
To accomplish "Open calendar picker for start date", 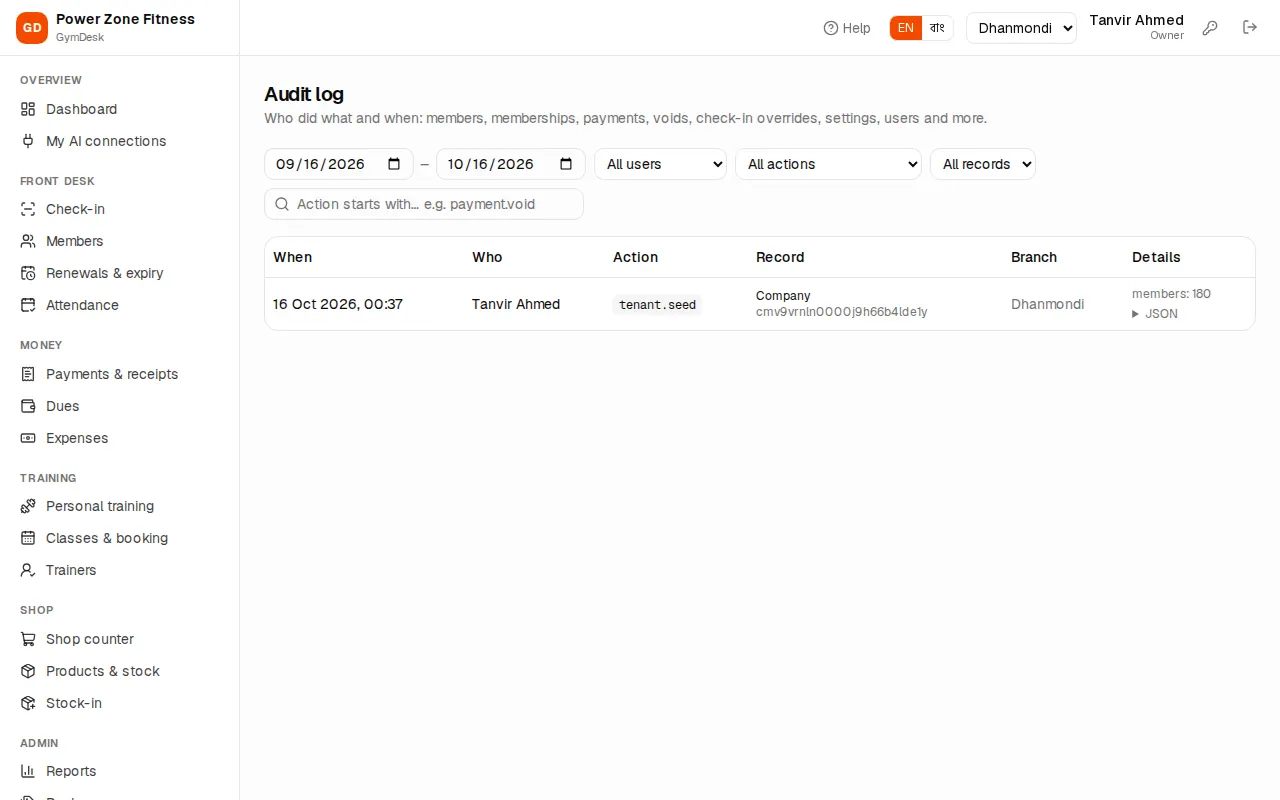I will [x=394, y=164].
